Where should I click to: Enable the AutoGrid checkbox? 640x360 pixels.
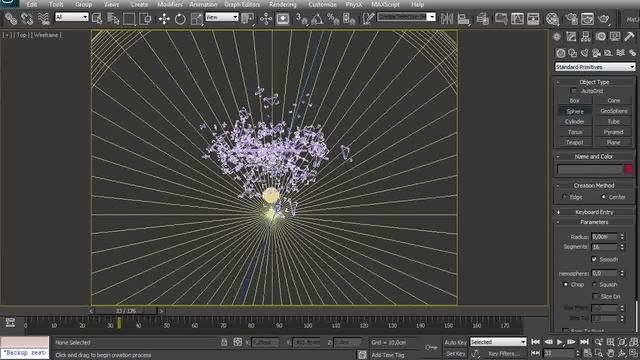click(x=573, y=91)
